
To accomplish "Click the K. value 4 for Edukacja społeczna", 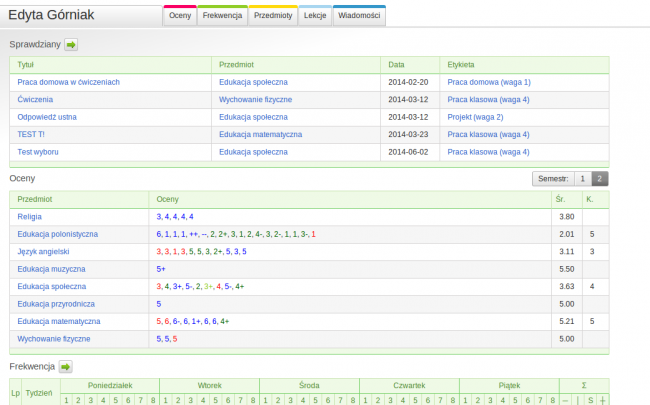I will 592,286.
